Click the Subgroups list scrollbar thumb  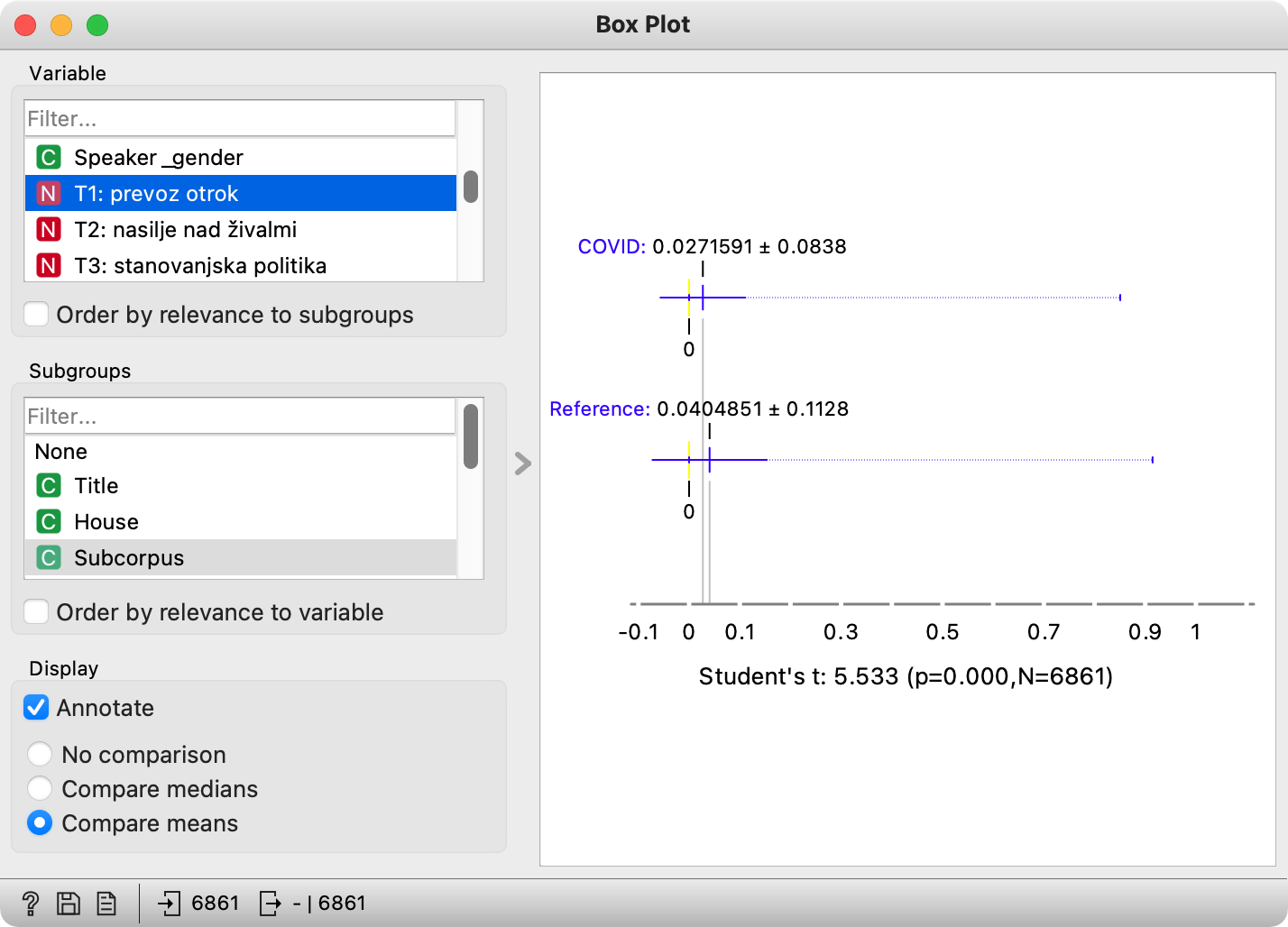coord(471,436)
